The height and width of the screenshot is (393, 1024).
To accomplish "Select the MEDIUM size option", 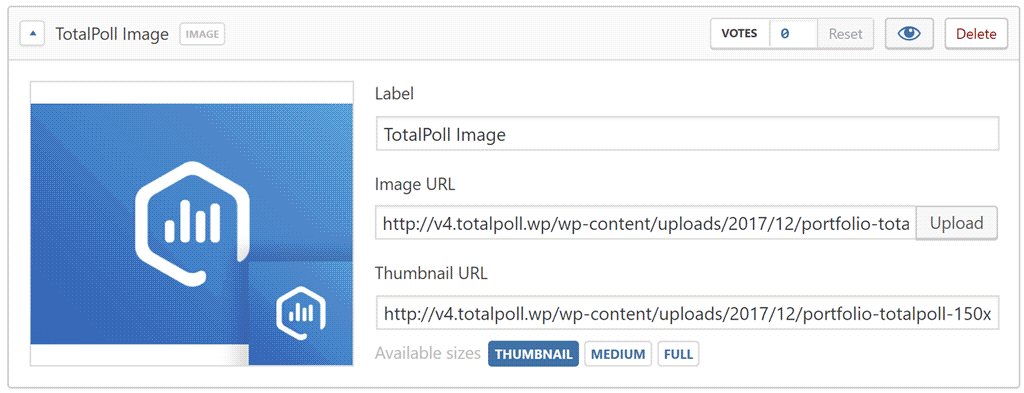I will (x=618, y=354).
